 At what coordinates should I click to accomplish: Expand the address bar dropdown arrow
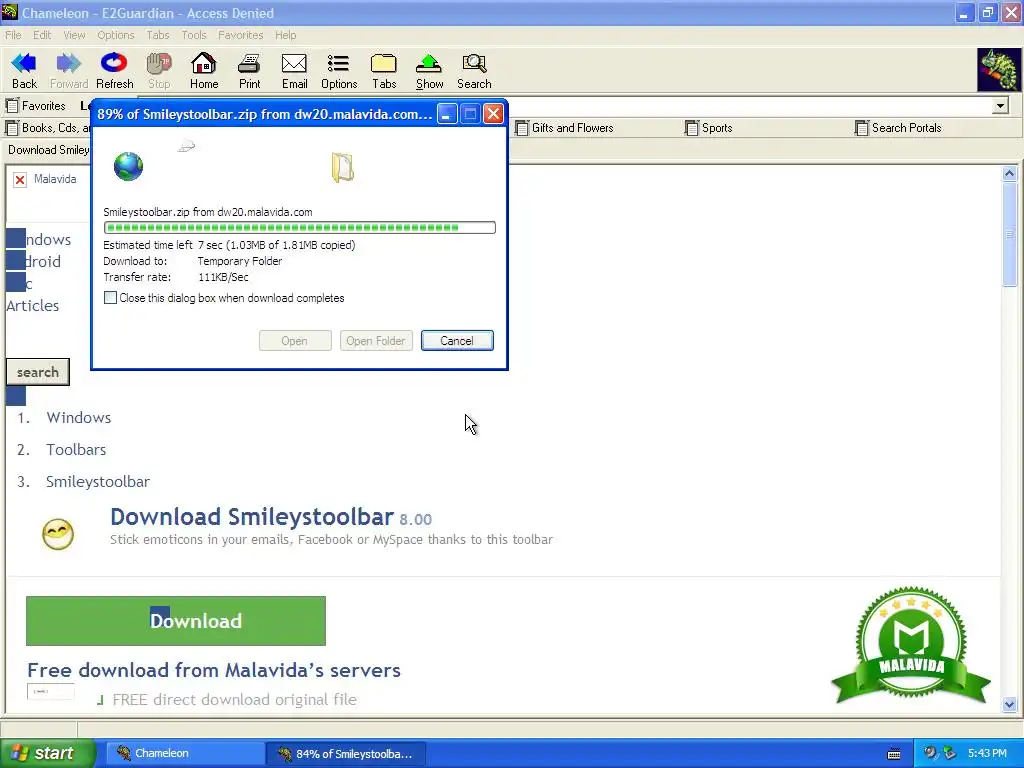[x=1000, y=106]
